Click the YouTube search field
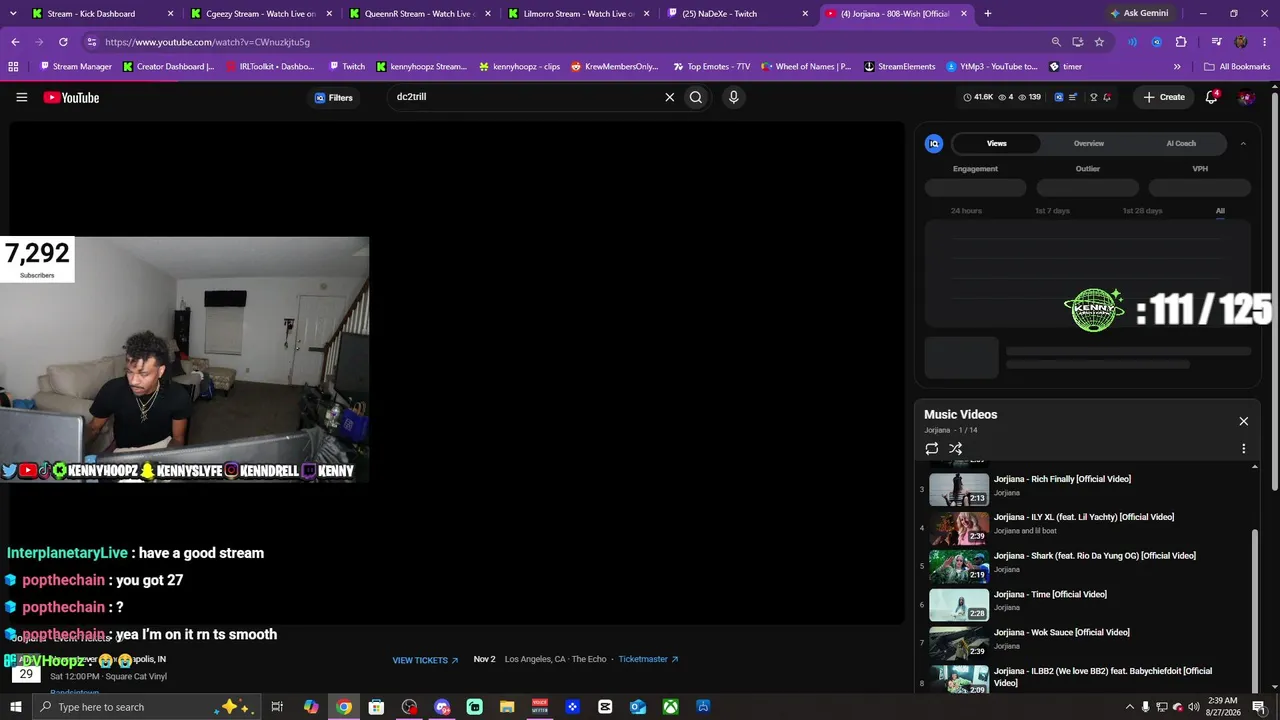1280x720 pixels. point(525,97)
